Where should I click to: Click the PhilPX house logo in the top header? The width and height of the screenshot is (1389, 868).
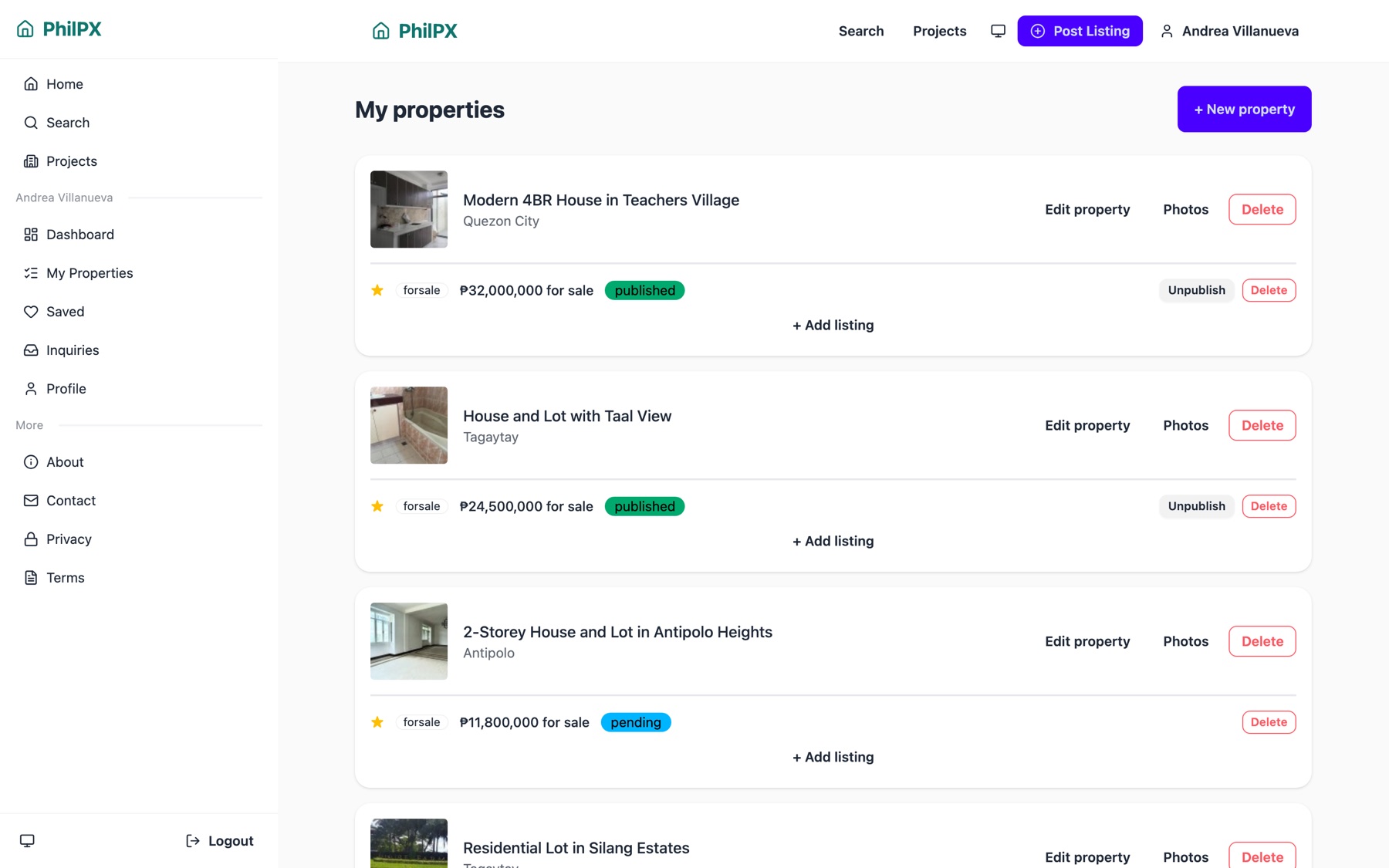coord(381,31)
